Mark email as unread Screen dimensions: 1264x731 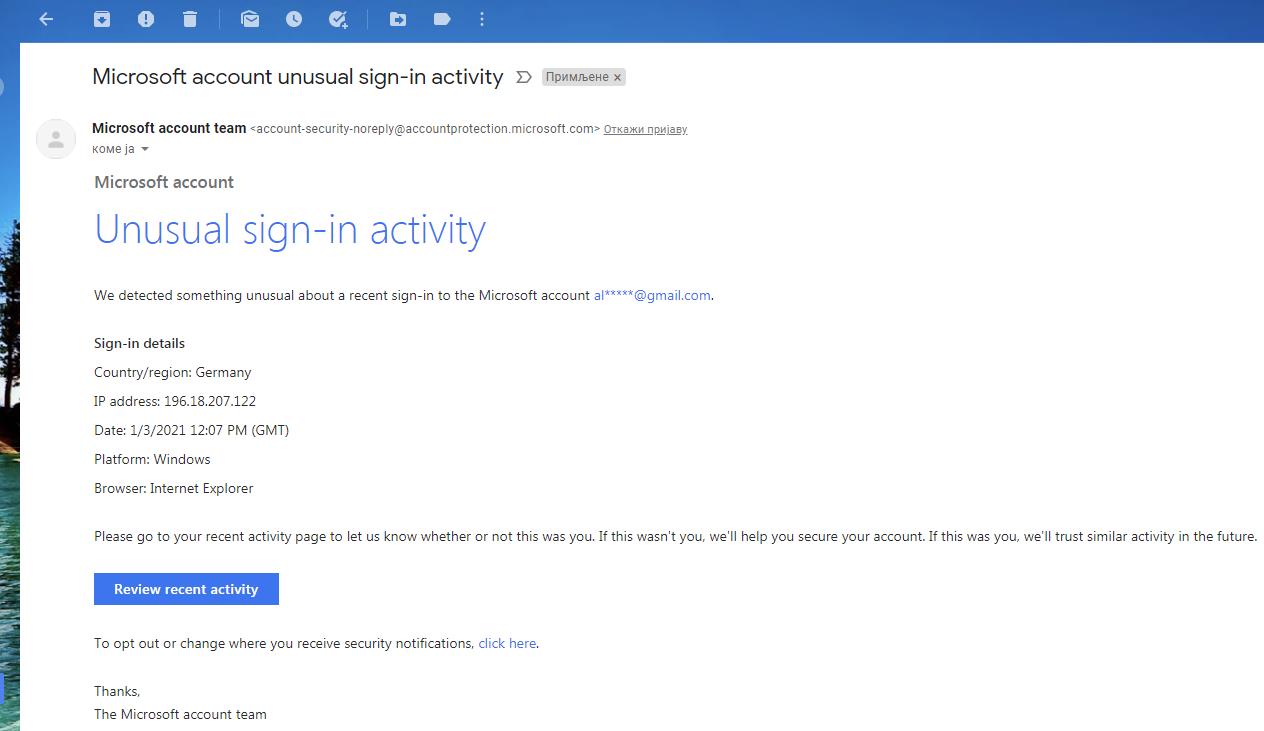(250, 19)
